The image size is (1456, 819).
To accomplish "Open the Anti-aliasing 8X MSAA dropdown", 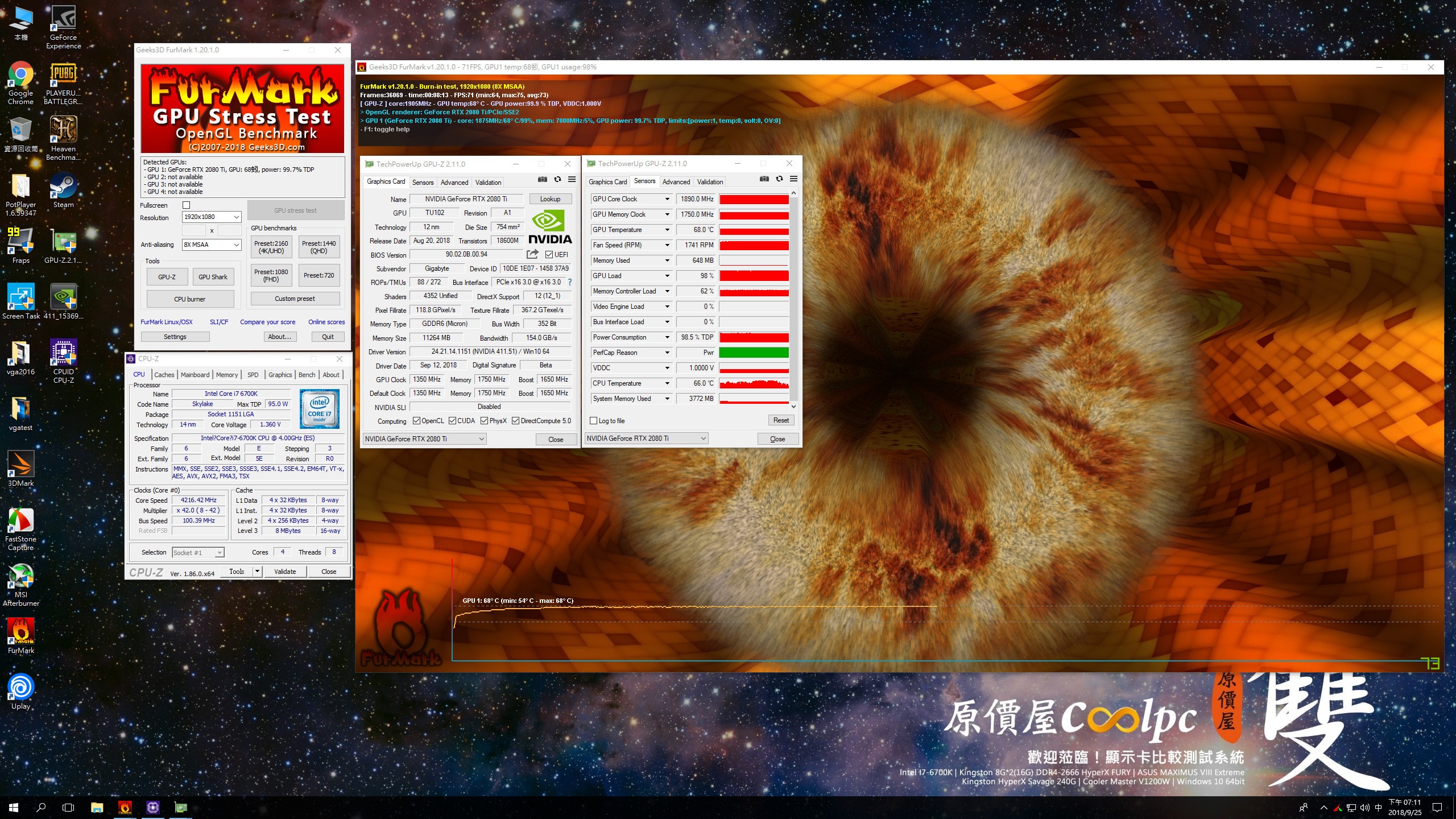I will tap(212, 245).
